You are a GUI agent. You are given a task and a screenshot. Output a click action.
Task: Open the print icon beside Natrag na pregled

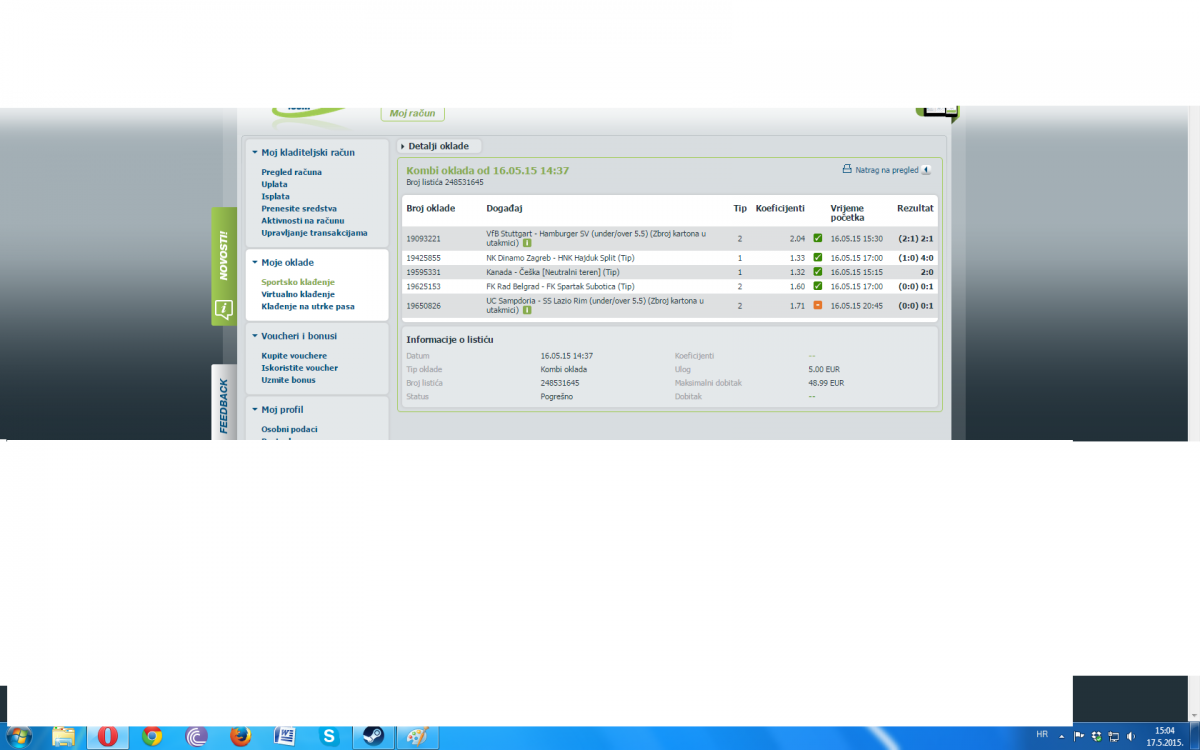tap(846, 170)
